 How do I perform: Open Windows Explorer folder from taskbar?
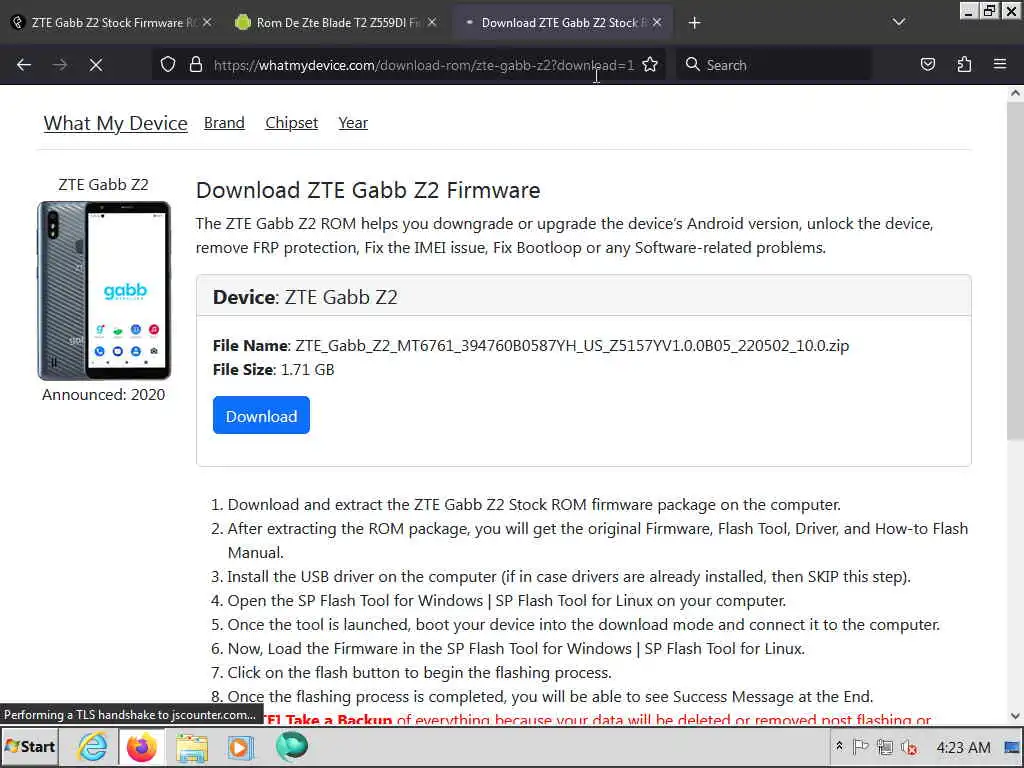[x=191, y=746]
